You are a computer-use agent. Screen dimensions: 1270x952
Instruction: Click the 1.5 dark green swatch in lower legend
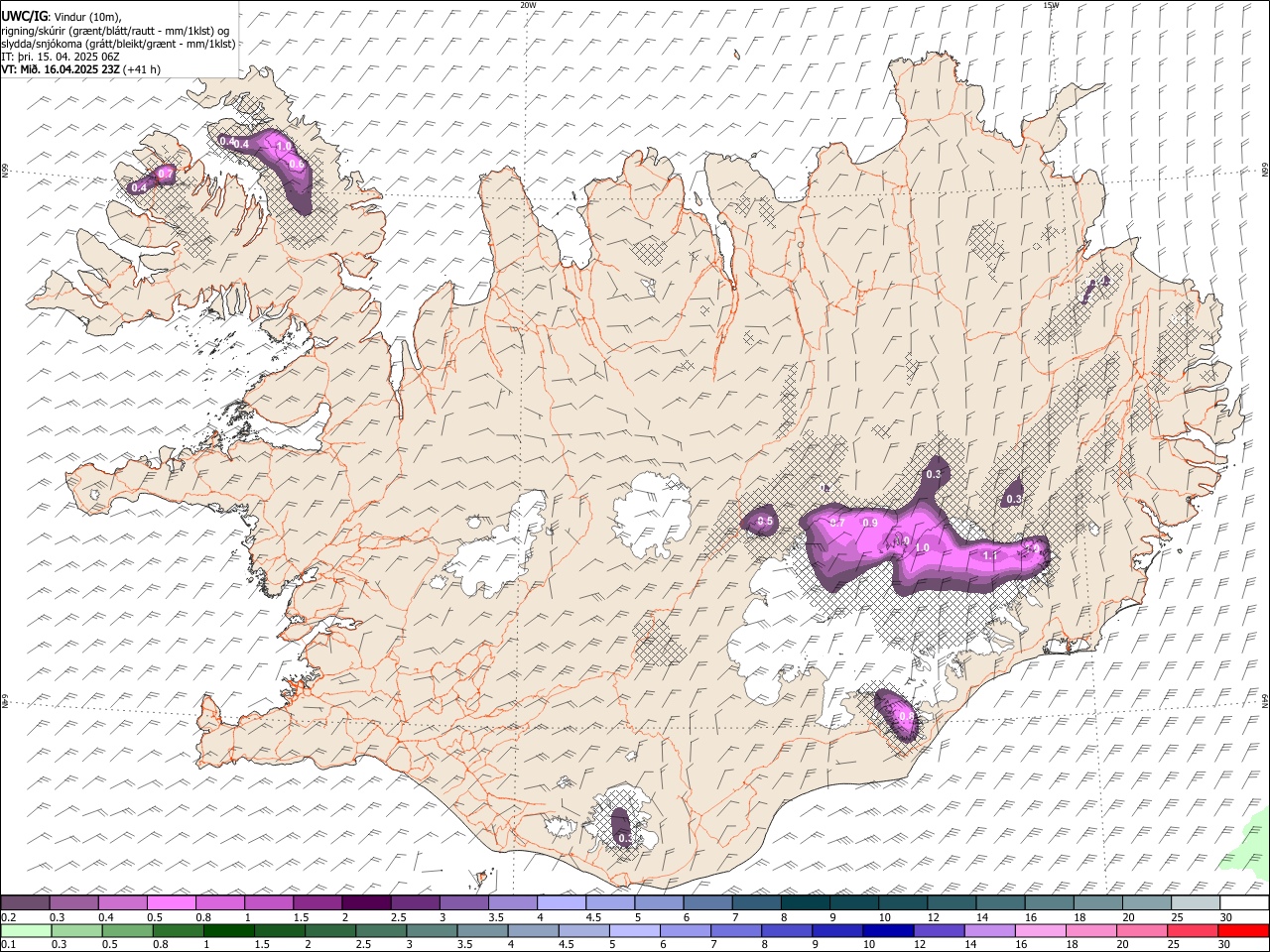pyautogui.click(x=279, y=931)
